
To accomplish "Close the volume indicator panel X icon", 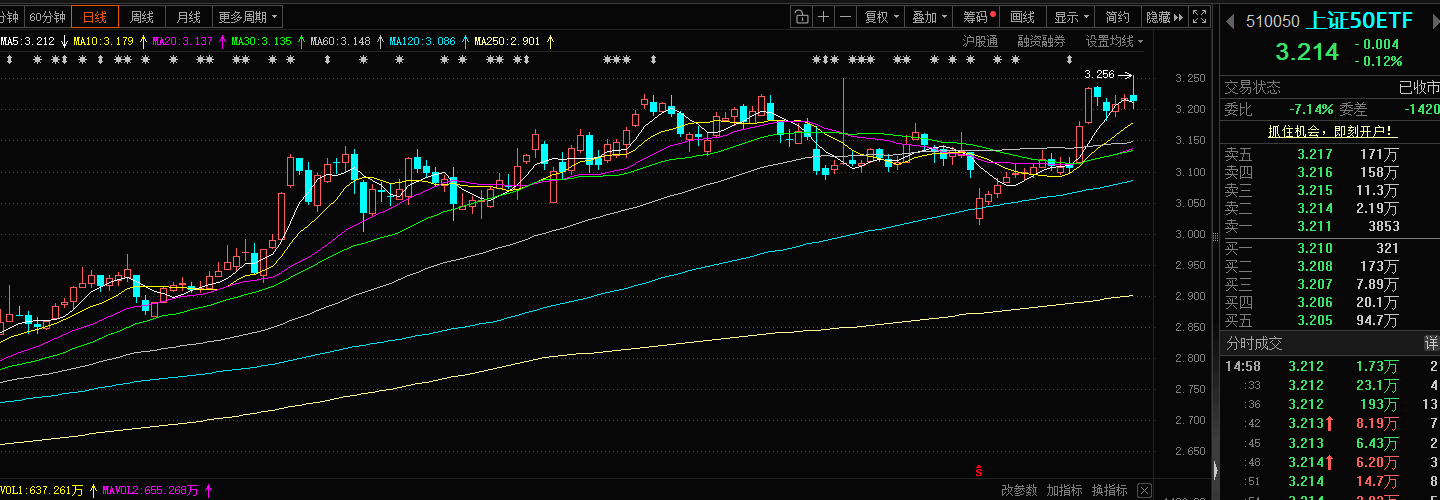I will click(x=1144, y=490).
